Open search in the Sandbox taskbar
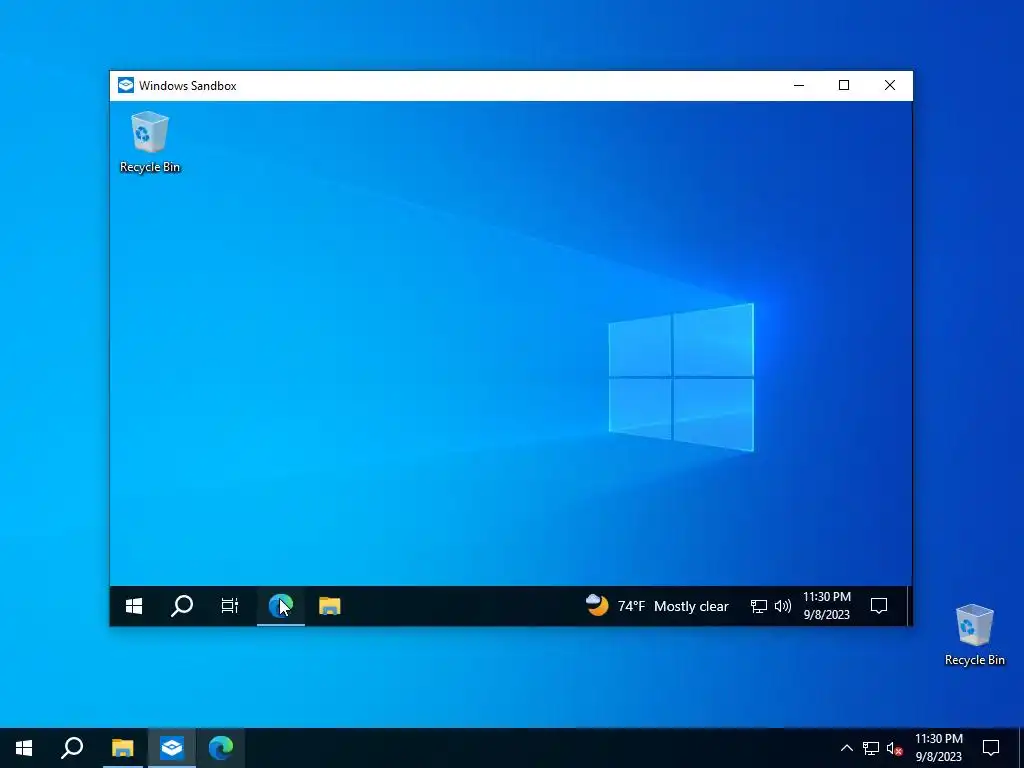Image resolution: width=1024 pixels, height=768 pixels. click(182, 606)
